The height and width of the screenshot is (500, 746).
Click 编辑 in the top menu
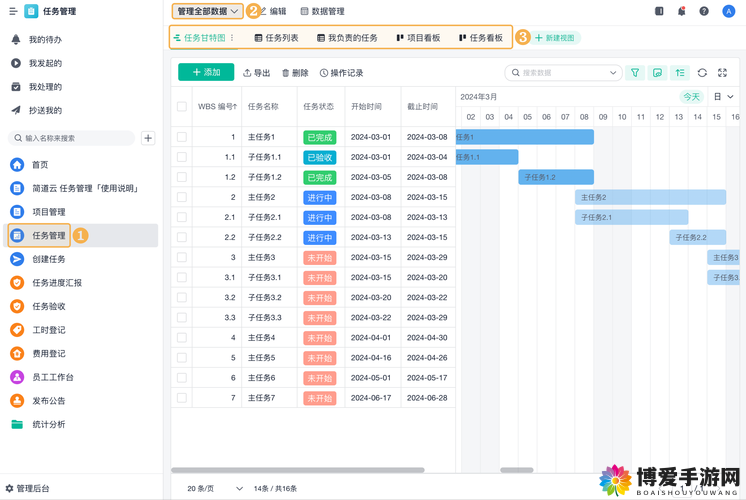273,11
